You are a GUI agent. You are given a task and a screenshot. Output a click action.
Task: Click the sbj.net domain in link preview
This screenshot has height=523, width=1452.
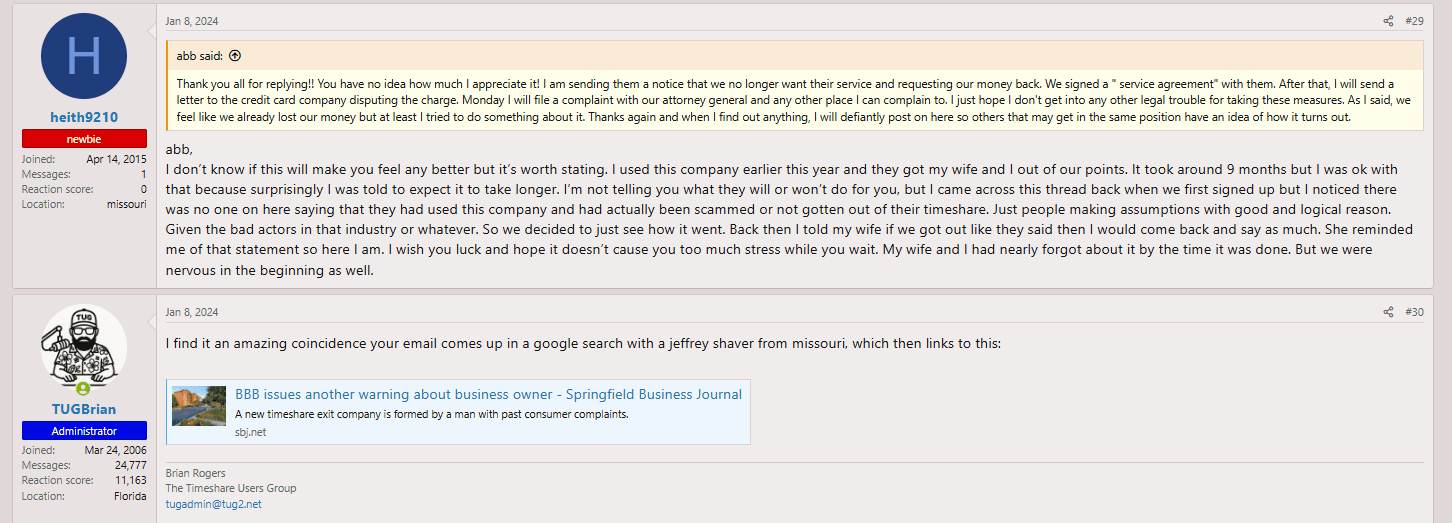coord(251,432)
